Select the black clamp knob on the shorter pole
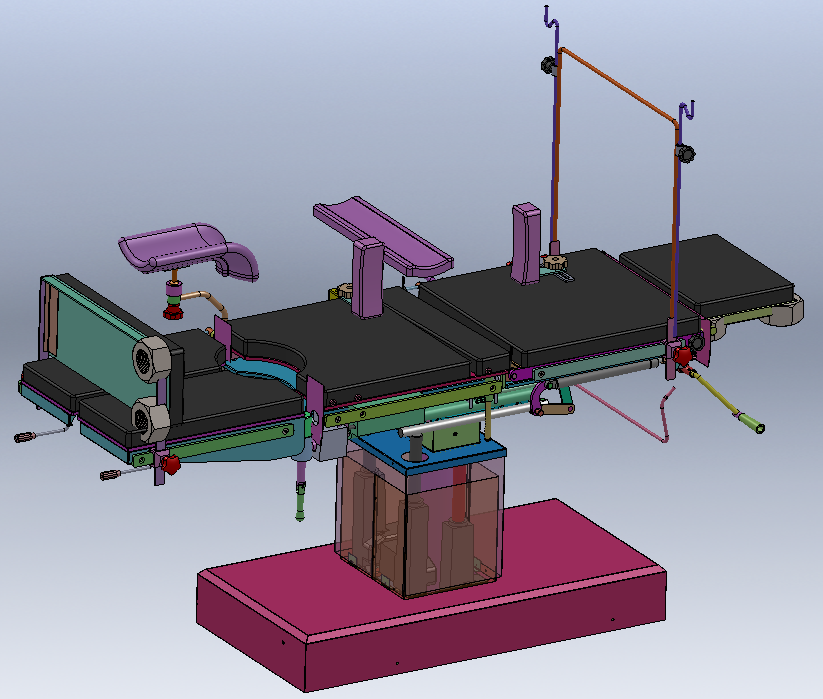The height and width of the screenshot is (699, 823). [685, 154]
